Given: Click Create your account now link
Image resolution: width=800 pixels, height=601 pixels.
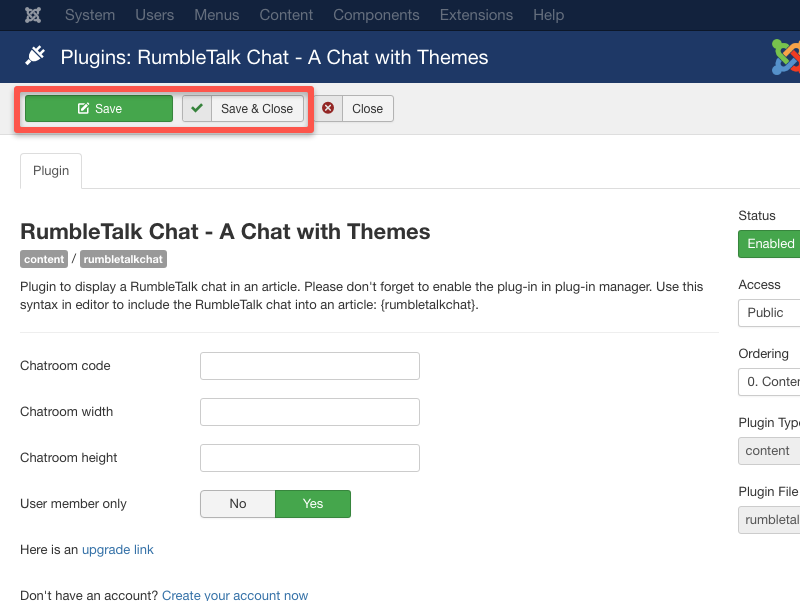Looking at the screenshot, I should [235, 595].
